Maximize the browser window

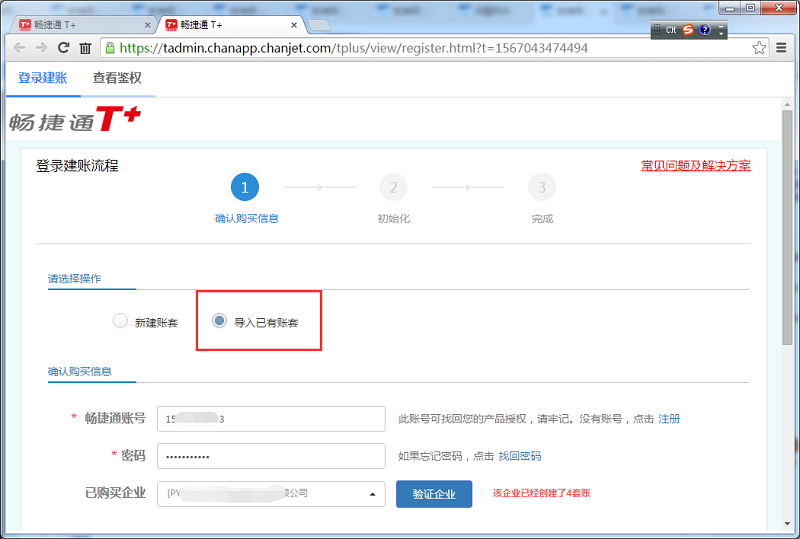[751, 8]
